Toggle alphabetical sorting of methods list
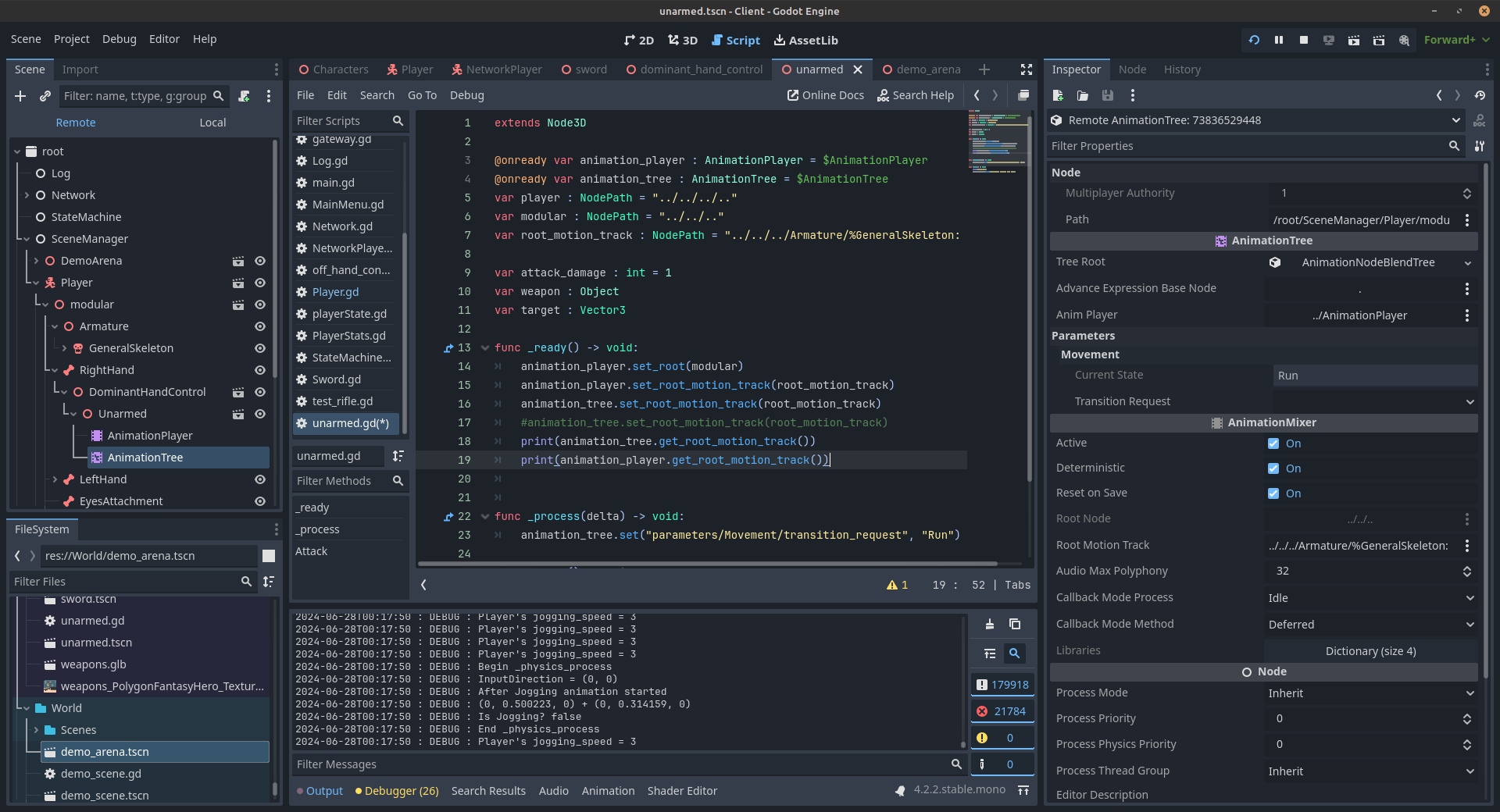The width and height of the screenshot is (1500, 812). (398, 456)
